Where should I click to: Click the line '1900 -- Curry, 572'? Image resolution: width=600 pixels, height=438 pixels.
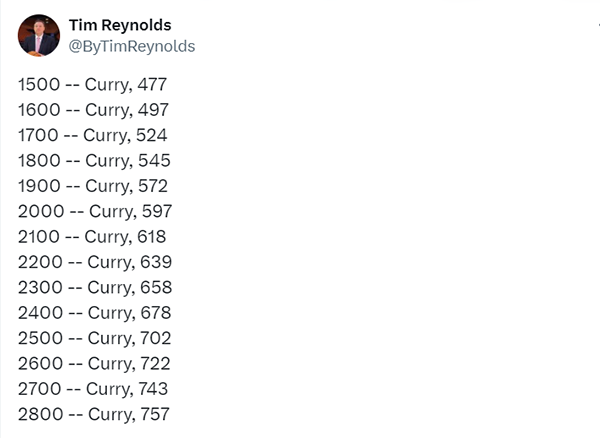point(93,186)
